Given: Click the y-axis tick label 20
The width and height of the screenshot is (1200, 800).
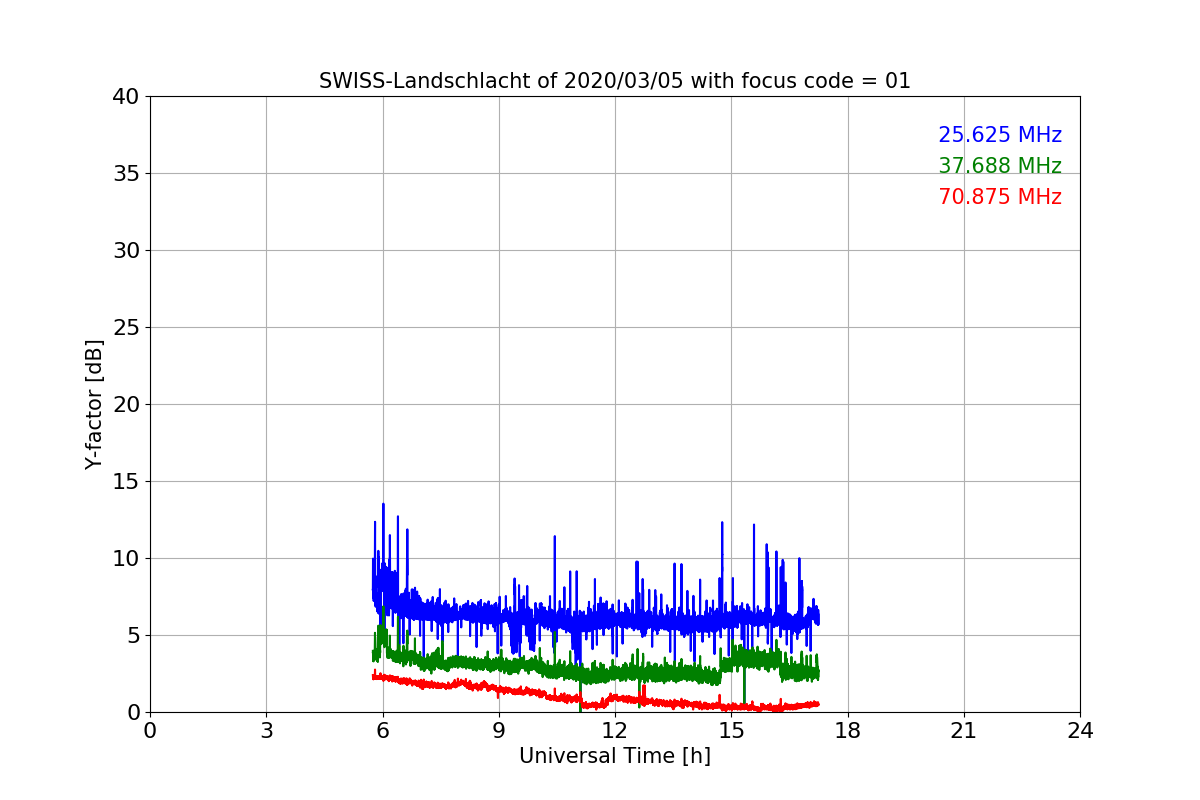Looking at the screenshot, I should pos(126,405).
